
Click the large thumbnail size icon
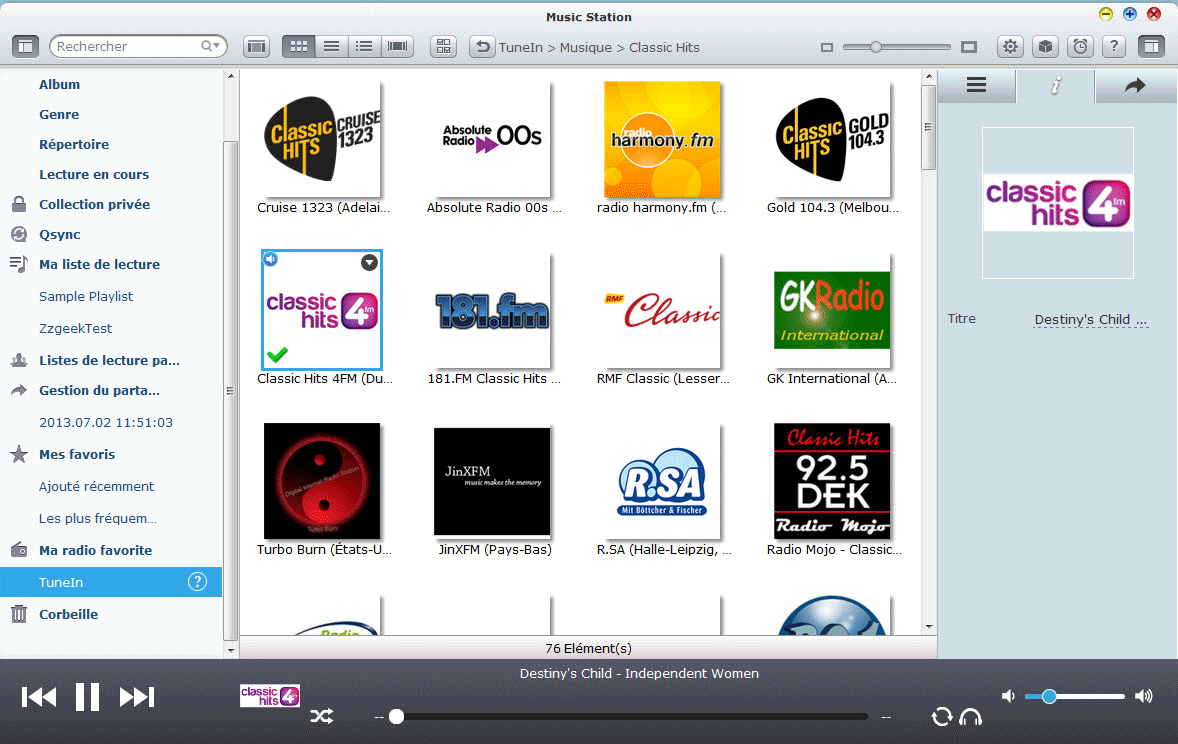pyautogui.click(x=969, y=47)
